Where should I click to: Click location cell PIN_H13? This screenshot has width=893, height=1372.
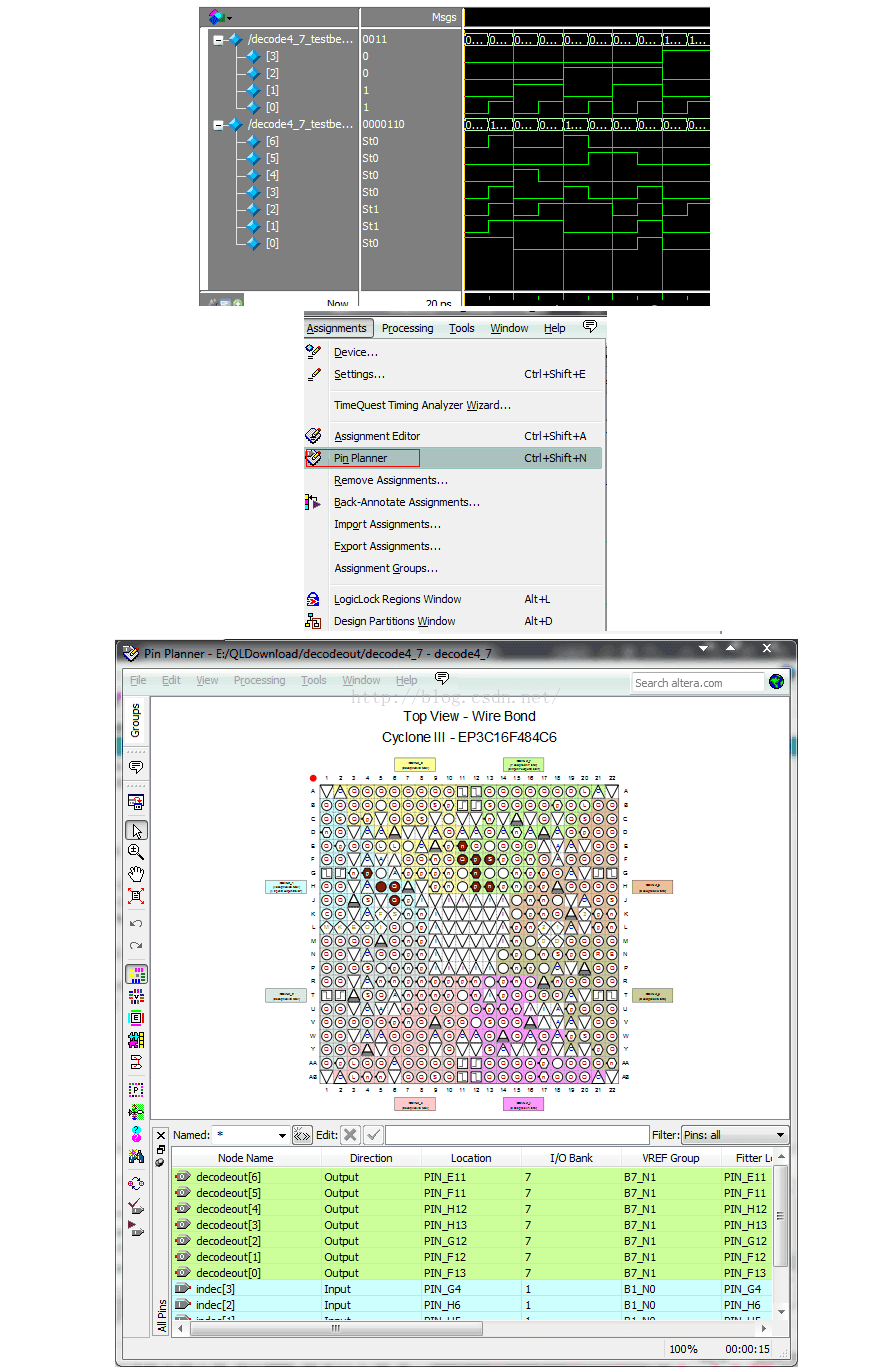[471, 1225]
